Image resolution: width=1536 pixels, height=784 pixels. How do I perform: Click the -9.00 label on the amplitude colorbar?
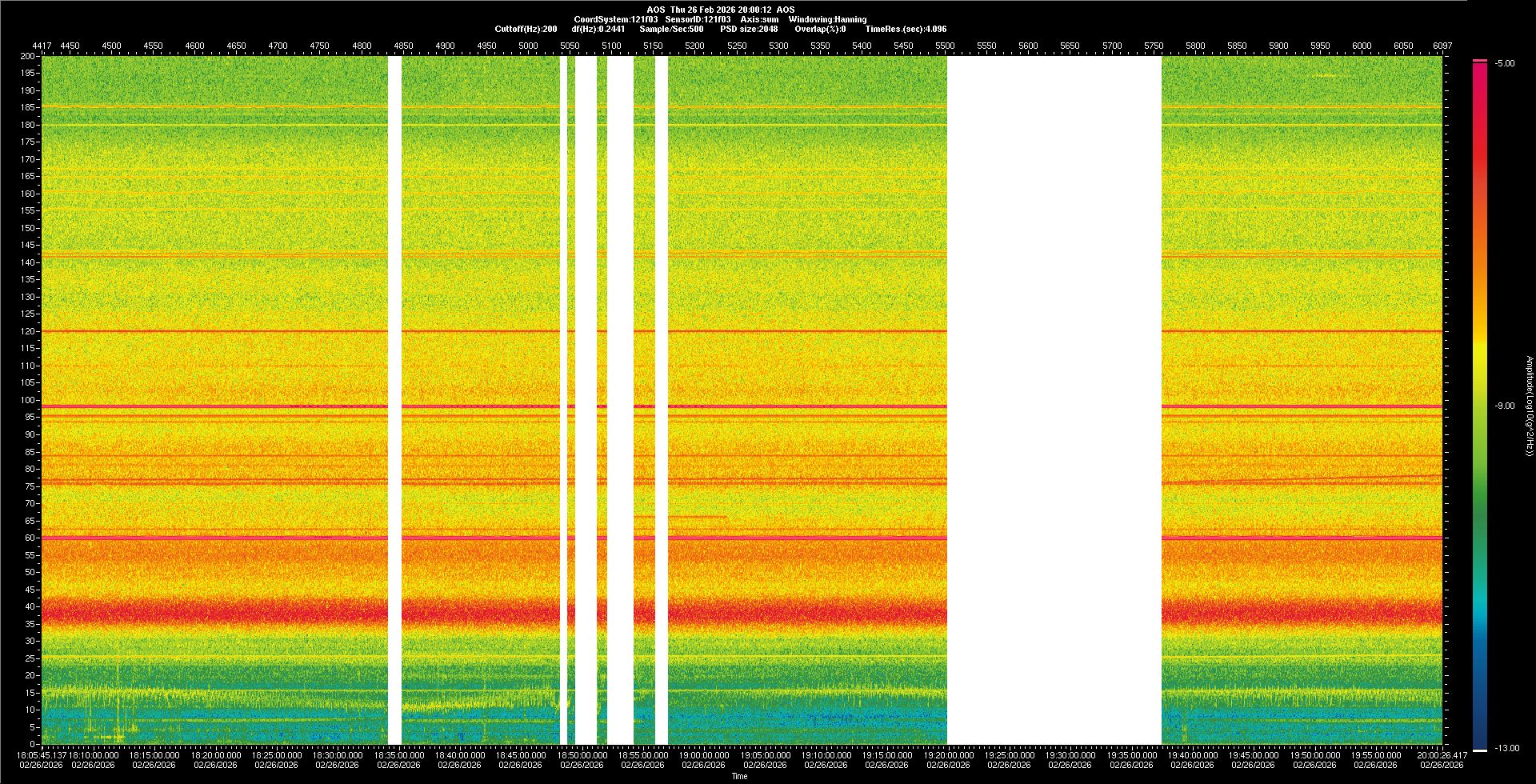1504,406
